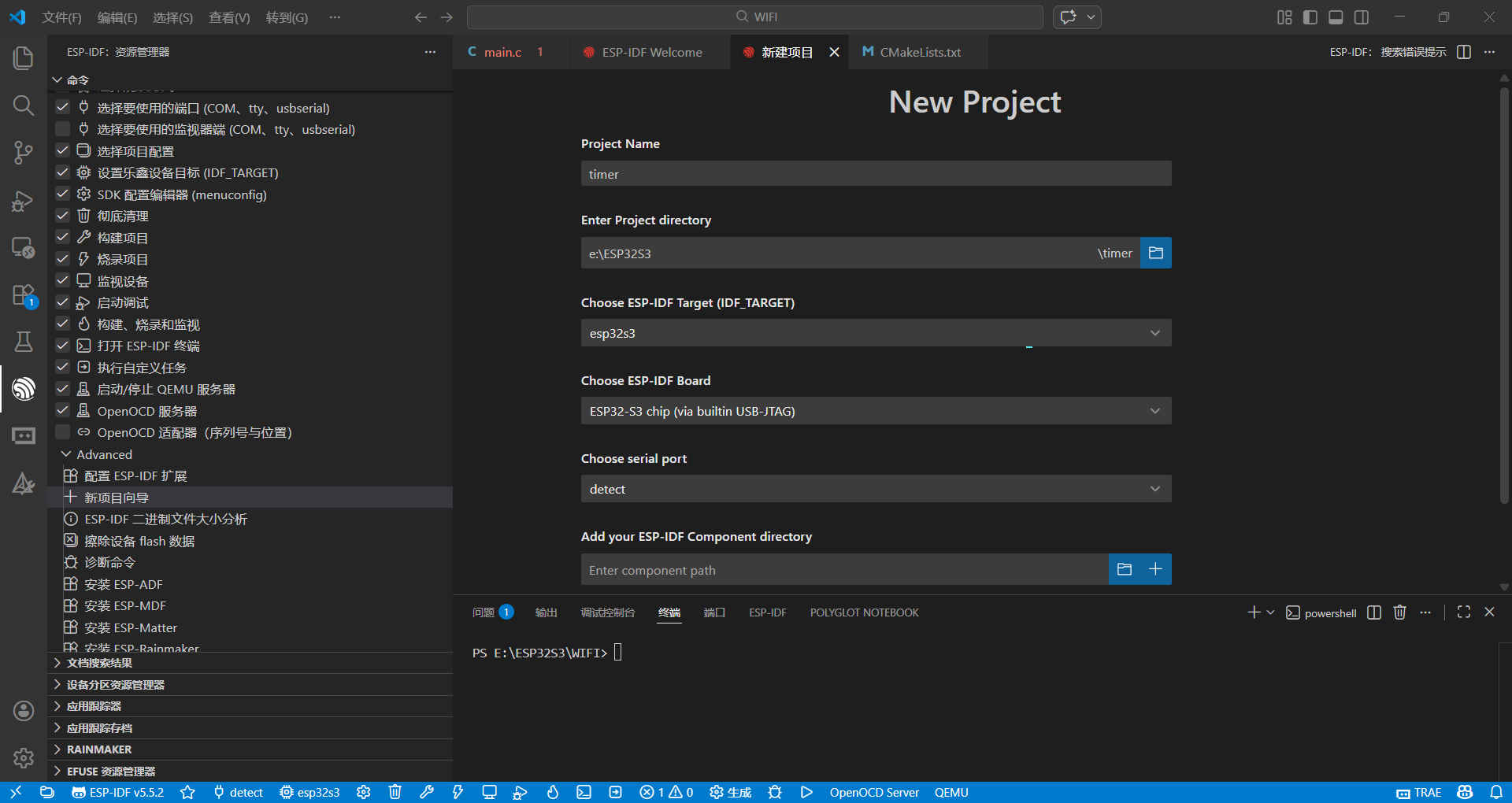Image resolution: width=1512 pixels, height=803 pixels.
Task: Toggle checkbox for SDK menuconfig command
Action: tap(62, 194)
